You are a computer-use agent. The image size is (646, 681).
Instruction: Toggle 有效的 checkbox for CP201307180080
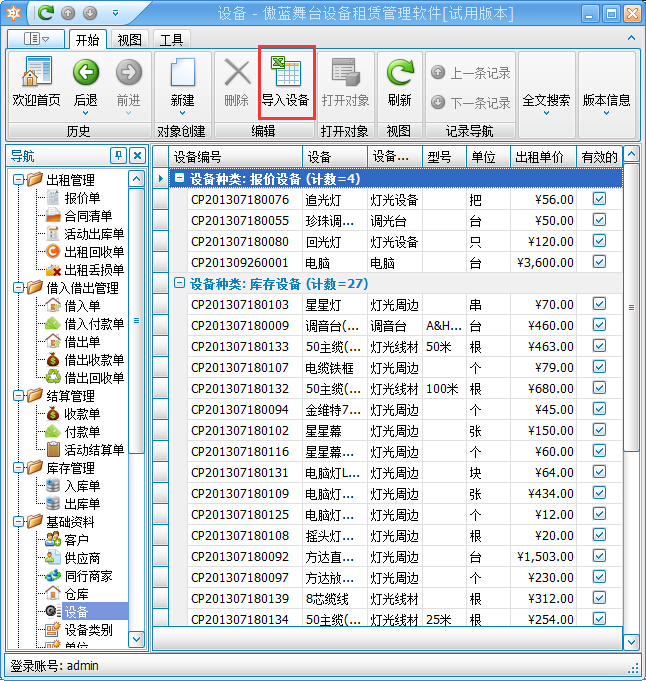point(600,241)
